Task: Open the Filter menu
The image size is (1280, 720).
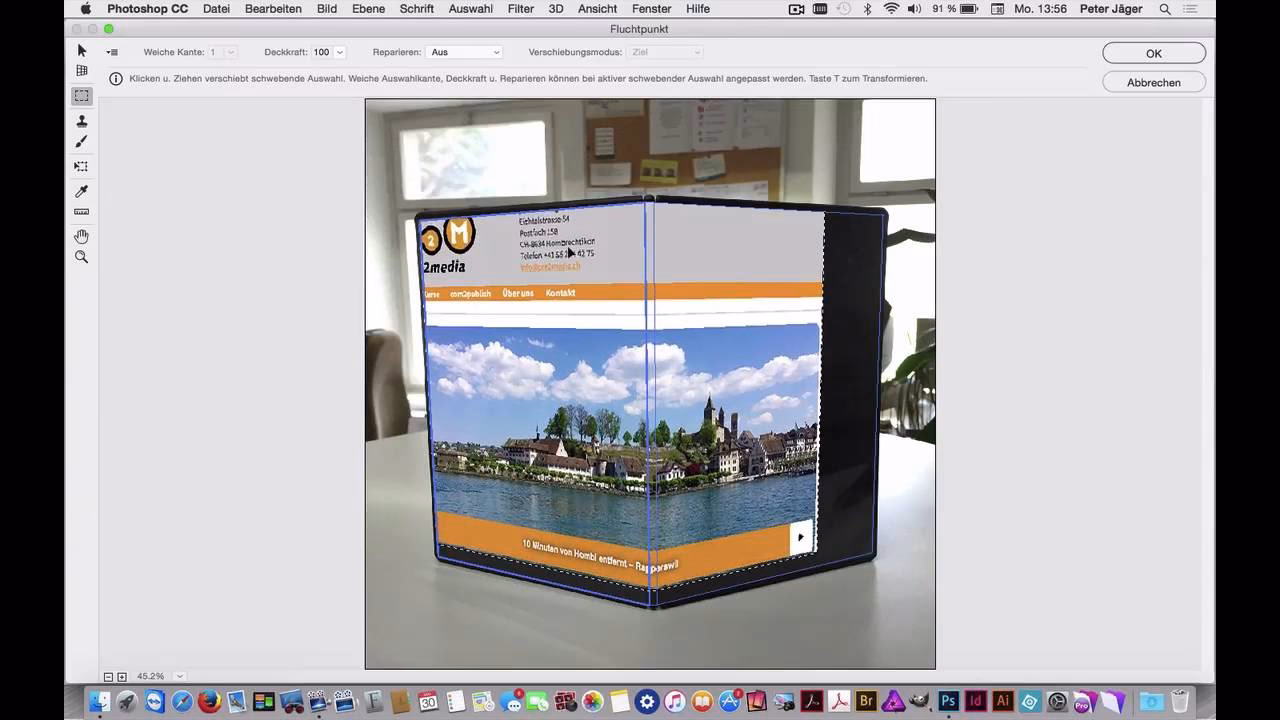Action: point(520,9)
